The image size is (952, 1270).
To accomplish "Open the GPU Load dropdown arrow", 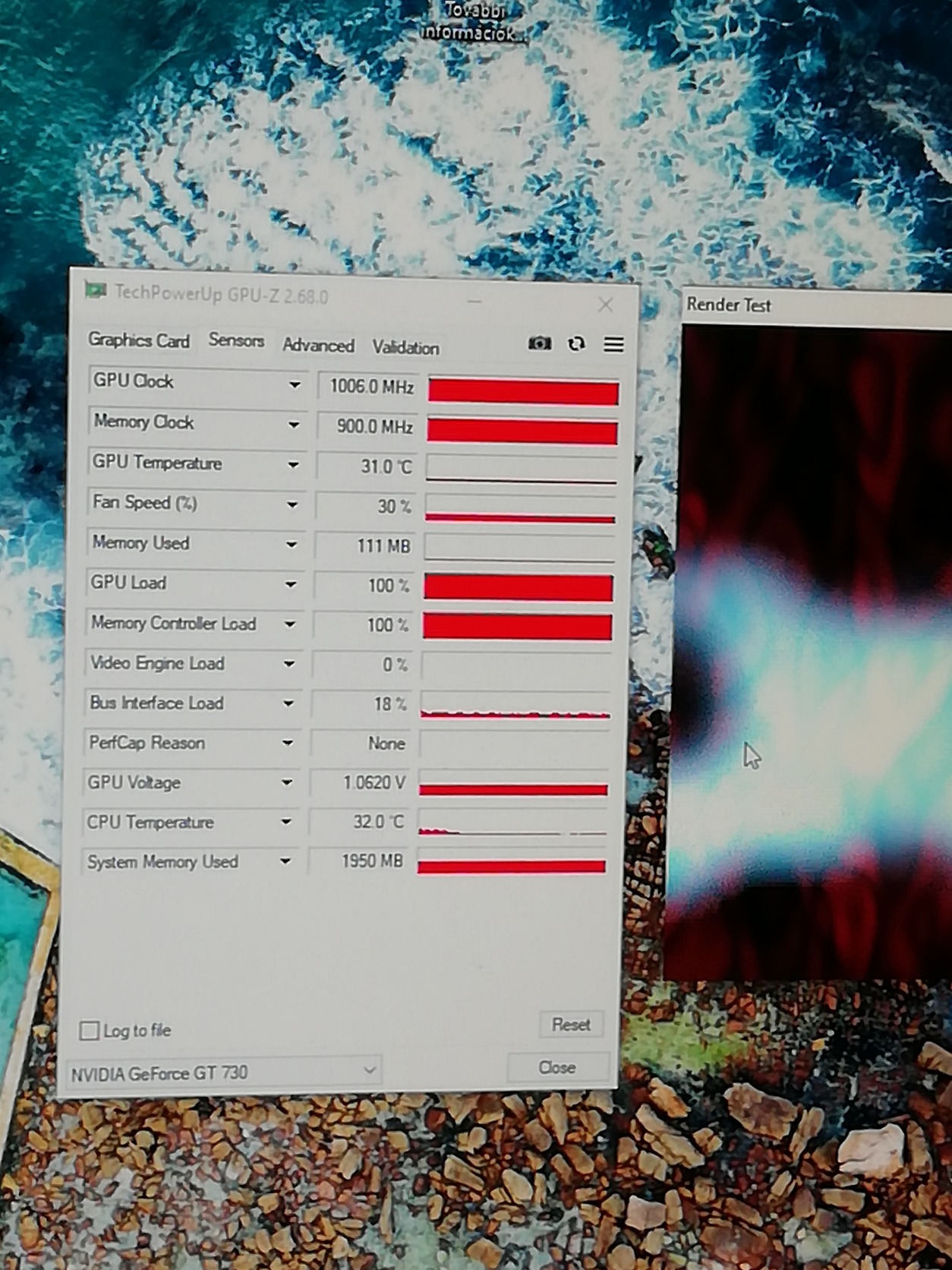I will (x=290, y=584).
